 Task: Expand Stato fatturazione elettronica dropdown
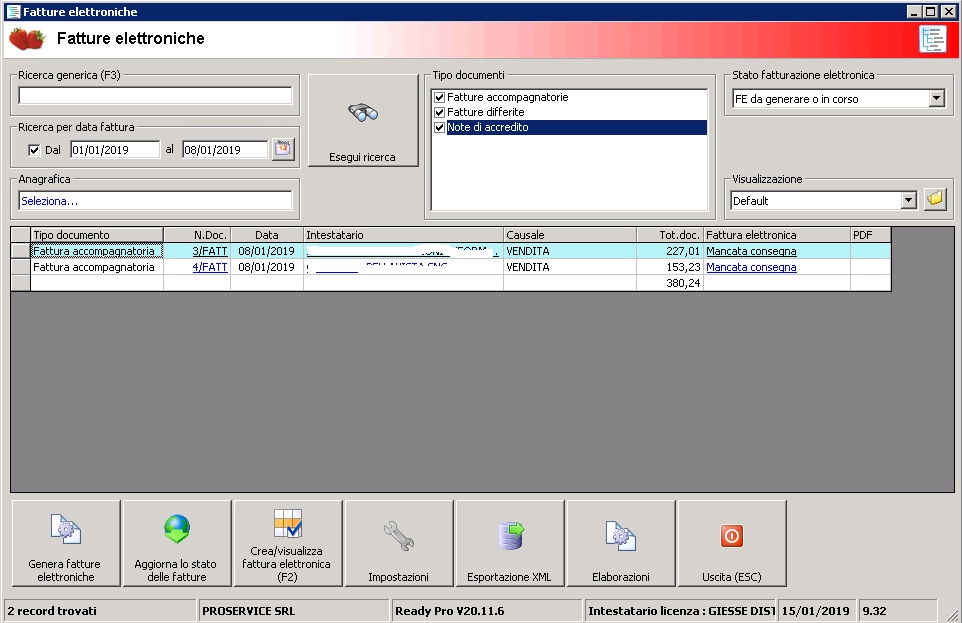[936, 98]
